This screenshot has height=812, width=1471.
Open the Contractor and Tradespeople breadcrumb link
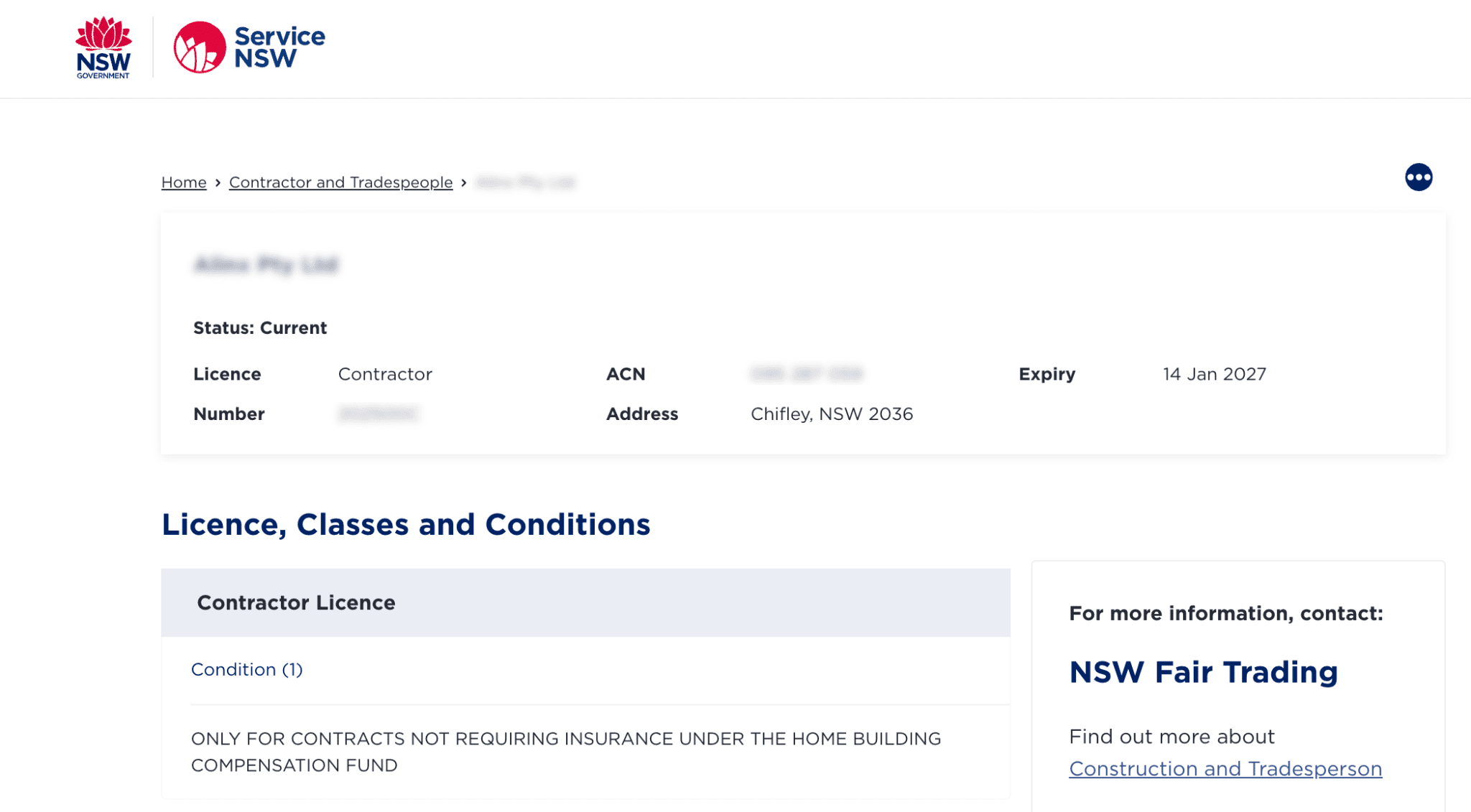pyautogui.click(x=340, y=182)
